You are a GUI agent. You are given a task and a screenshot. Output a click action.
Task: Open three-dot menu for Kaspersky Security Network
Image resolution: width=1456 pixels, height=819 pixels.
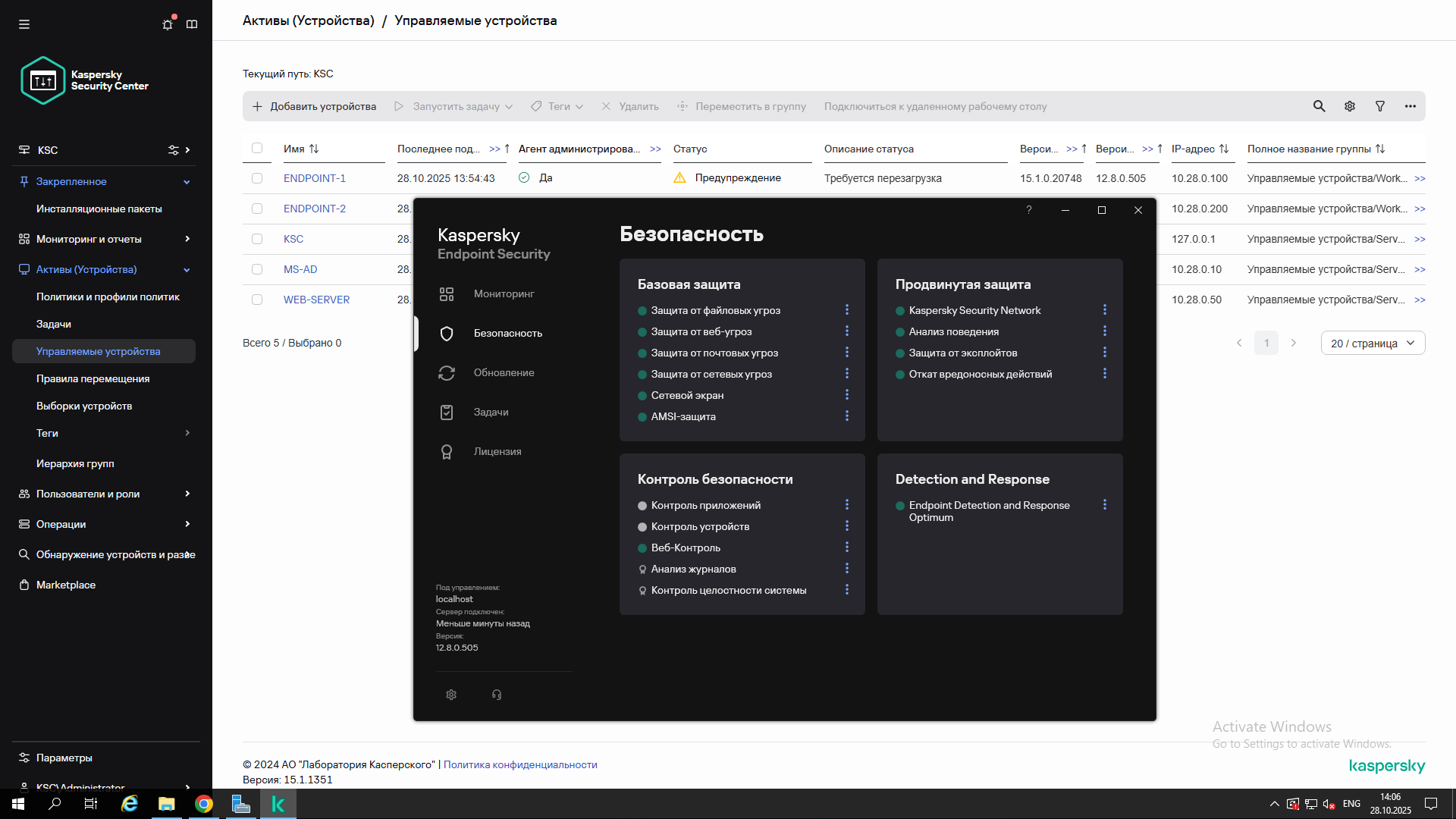pyautogui.click(x=1105, y=310)
